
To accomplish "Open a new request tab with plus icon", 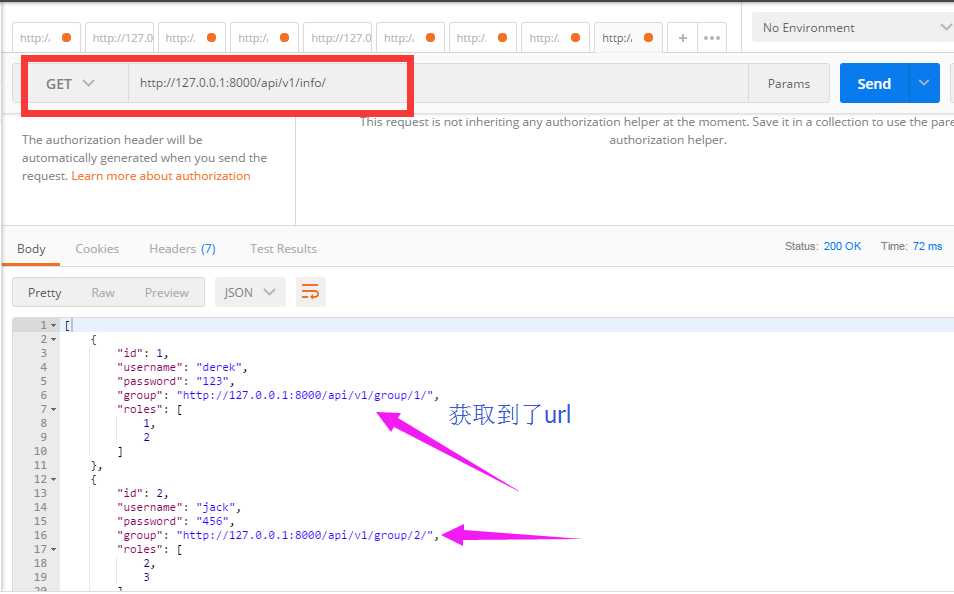I will [x=682, y=38].
